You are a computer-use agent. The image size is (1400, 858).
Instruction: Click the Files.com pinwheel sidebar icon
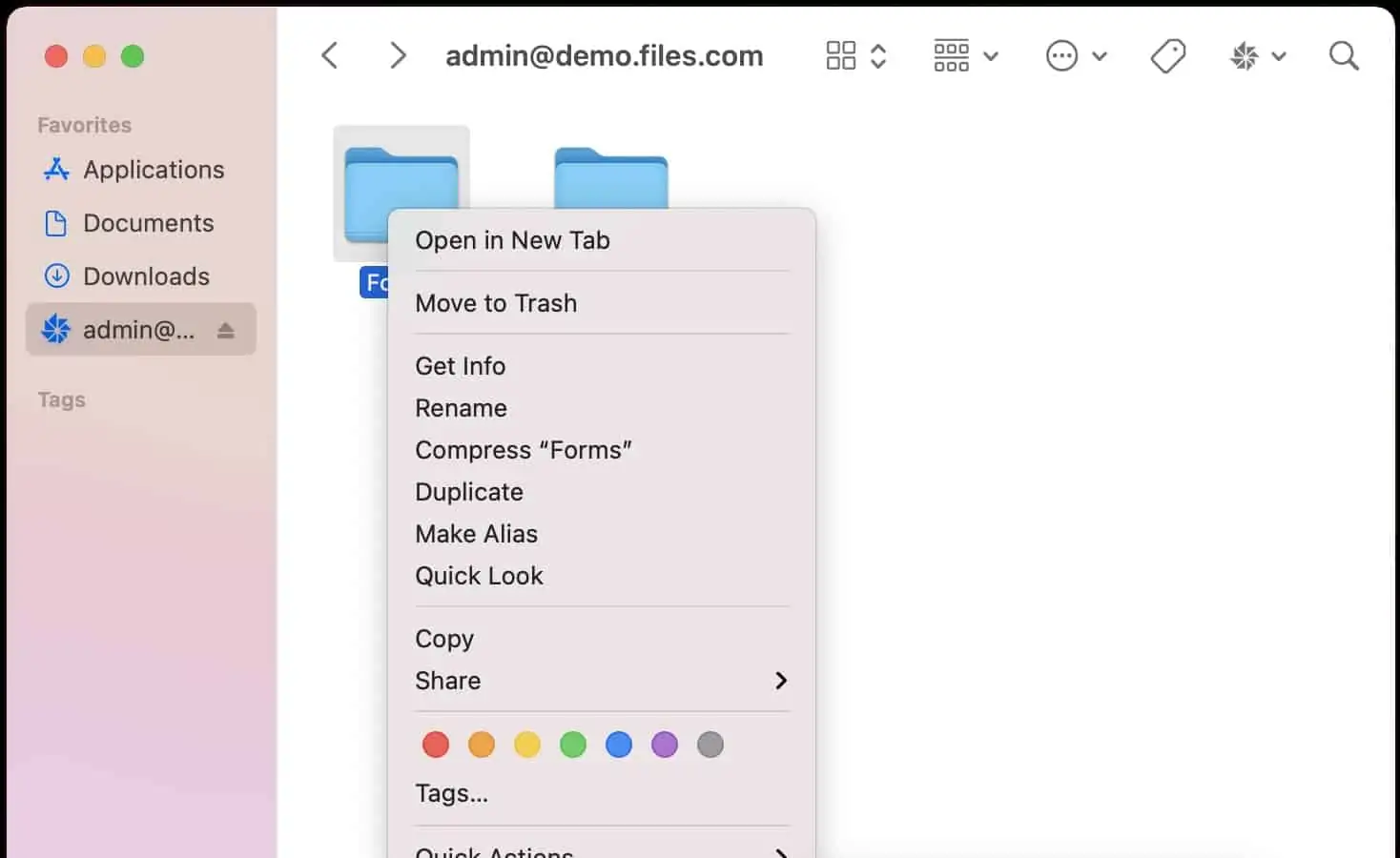click(56, 330)
